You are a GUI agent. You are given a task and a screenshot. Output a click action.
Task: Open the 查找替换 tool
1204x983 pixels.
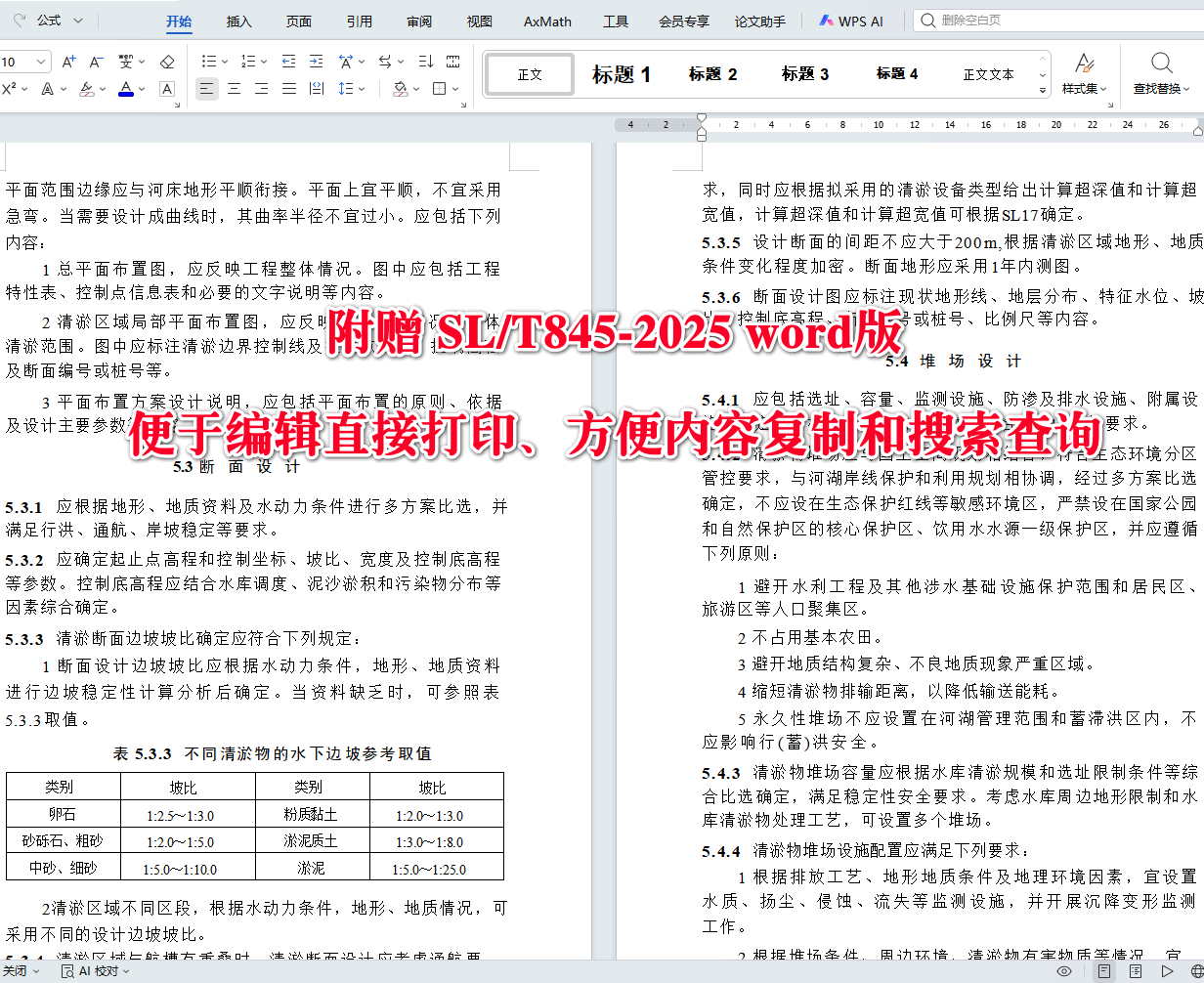[x=1161, y=74]
